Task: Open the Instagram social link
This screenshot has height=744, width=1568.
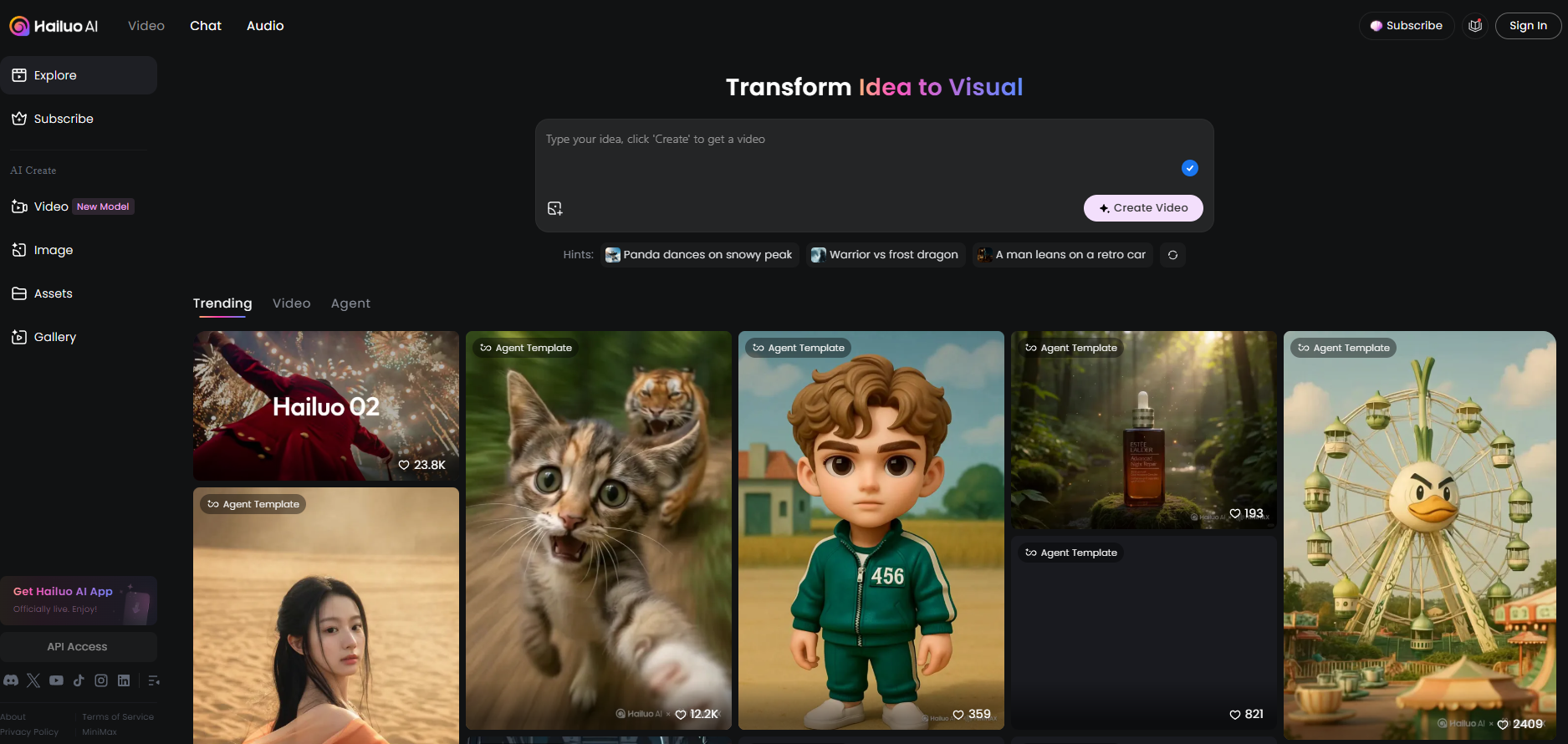Action: tap(101, 680)
